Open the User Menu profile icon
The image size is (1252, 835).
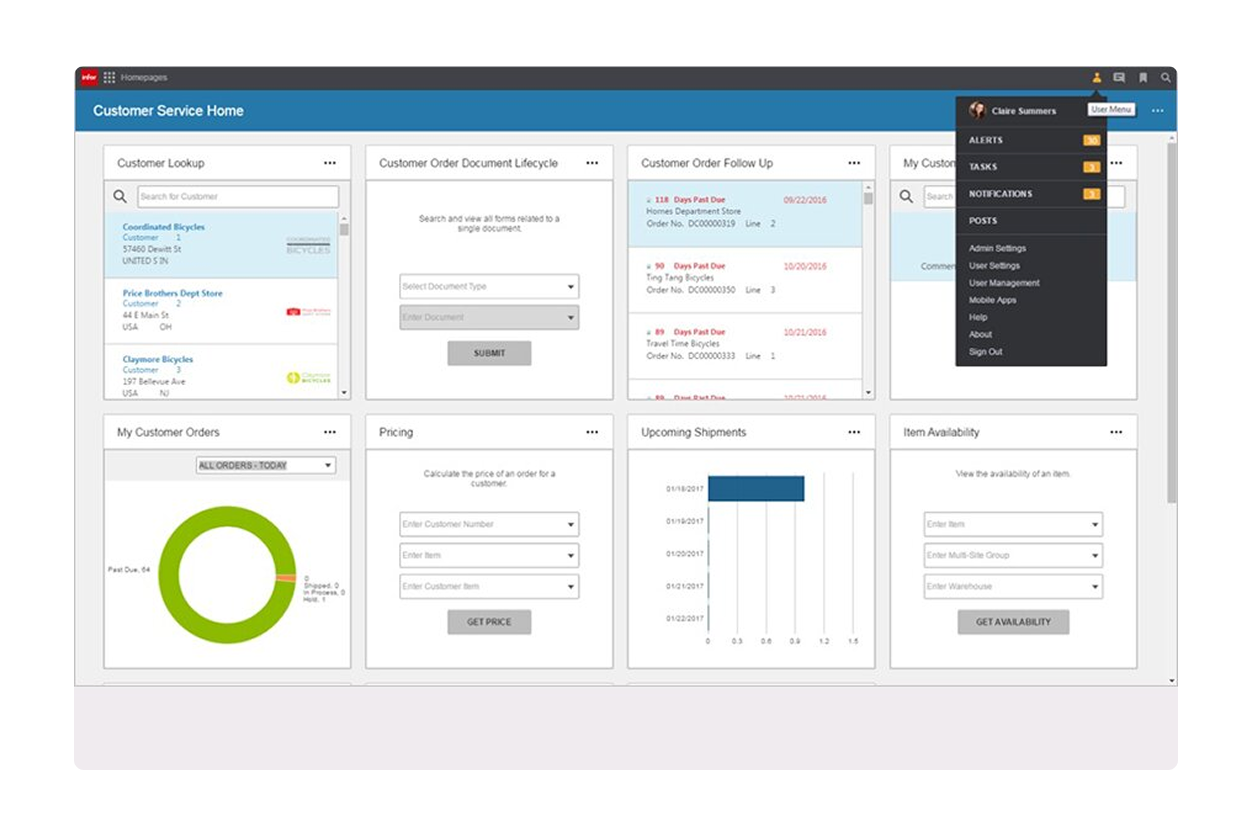click(1097, 77)
